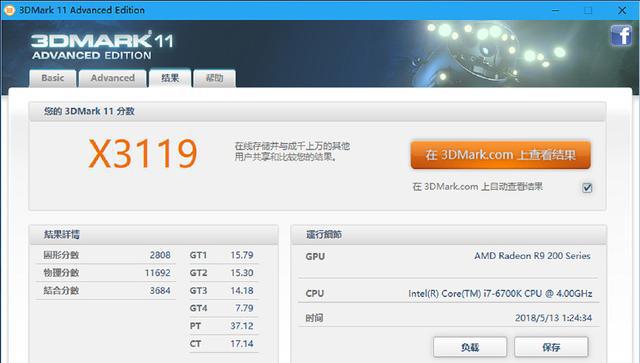640x363 pixels.
Task: Switch to the Advanced tab
Action: tap(113, 78)
